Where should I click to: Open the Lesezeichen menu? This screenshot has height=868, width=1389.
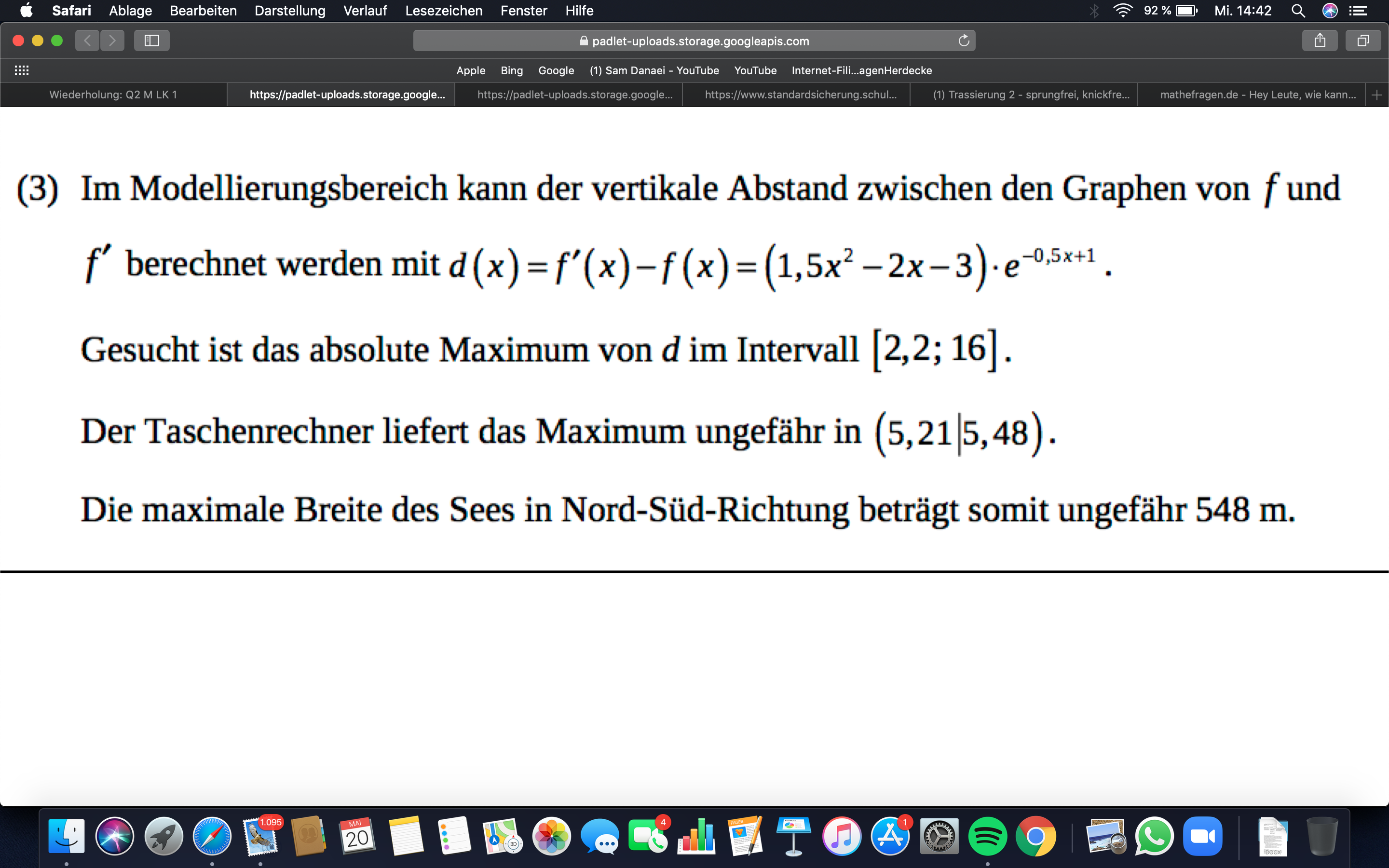(x=444, y=10)
